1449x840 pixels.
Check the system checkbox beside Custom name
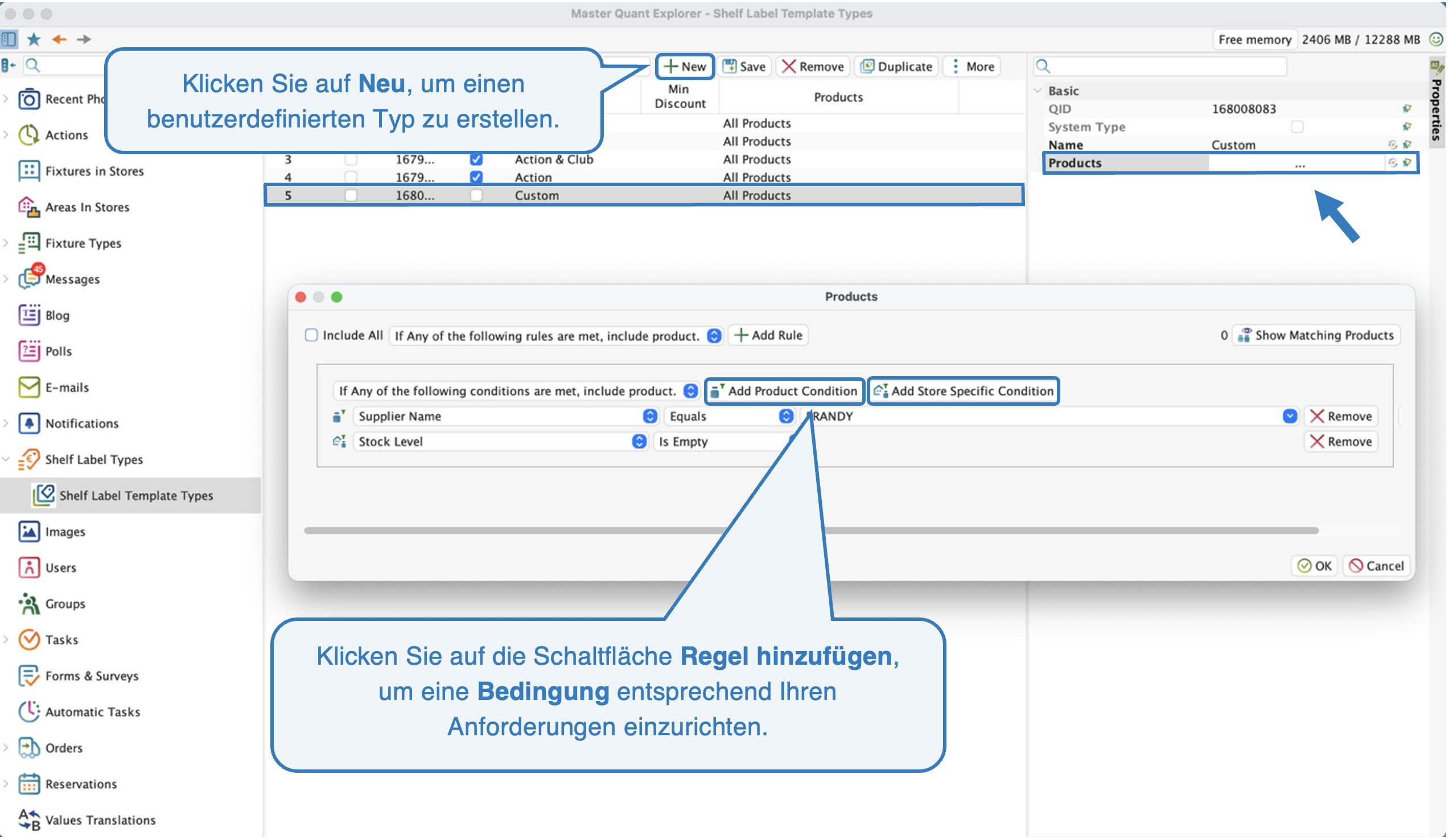pyautogui.click(x=477, y=195)
